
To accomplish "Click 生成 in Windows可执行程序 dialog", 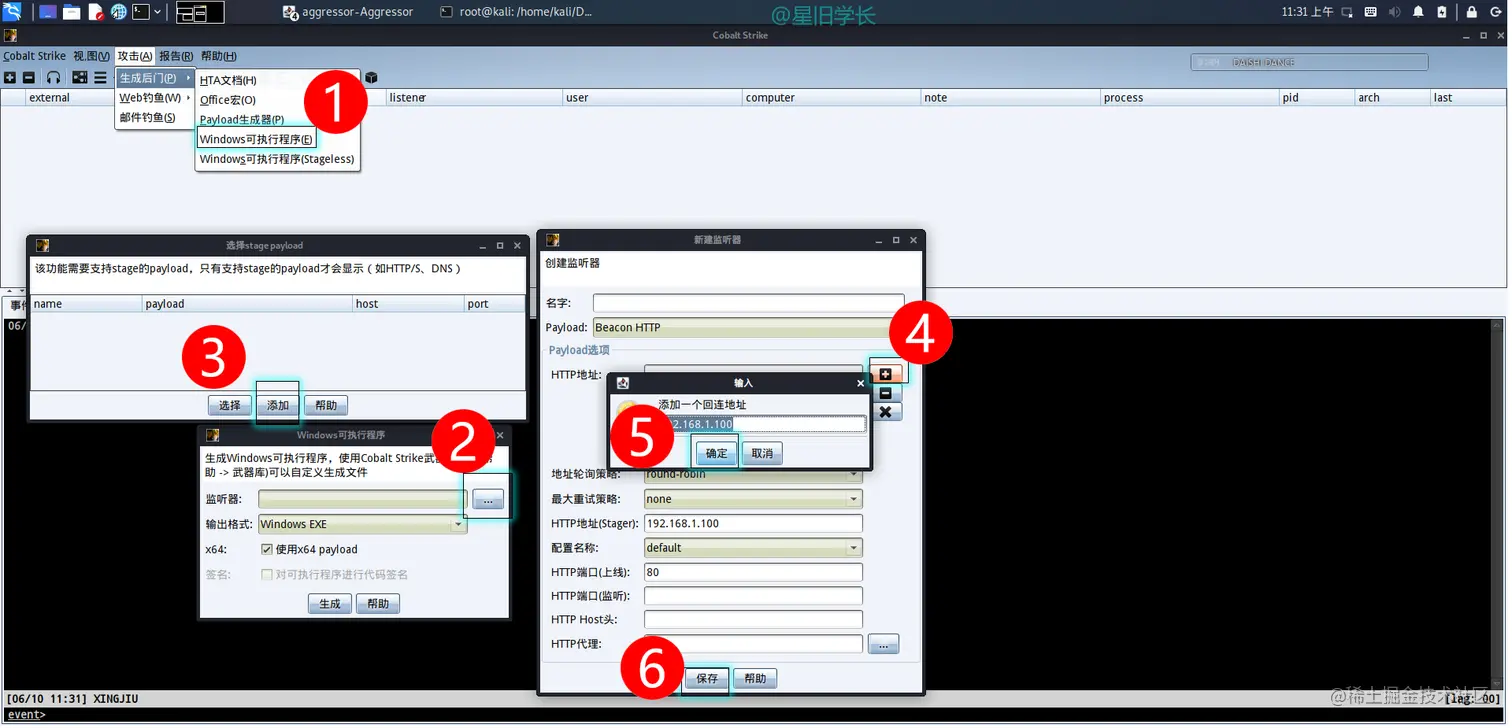I will pyautogui.click(x=330, y=604).
